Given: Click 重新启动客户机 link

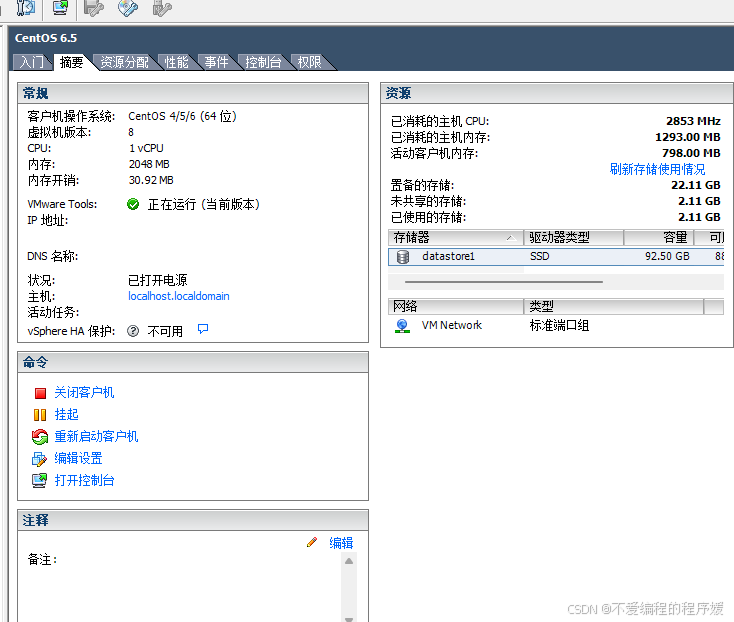Looking at the screenshot, I should [96, 437].
